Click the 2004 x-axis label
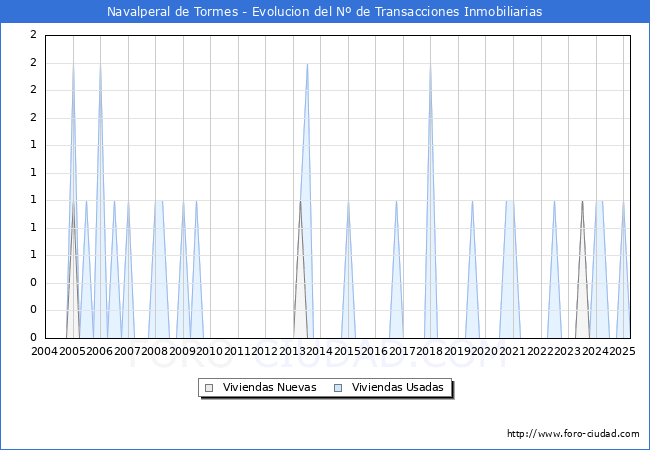This screenshot has width=650, height=450. point(45,351)
